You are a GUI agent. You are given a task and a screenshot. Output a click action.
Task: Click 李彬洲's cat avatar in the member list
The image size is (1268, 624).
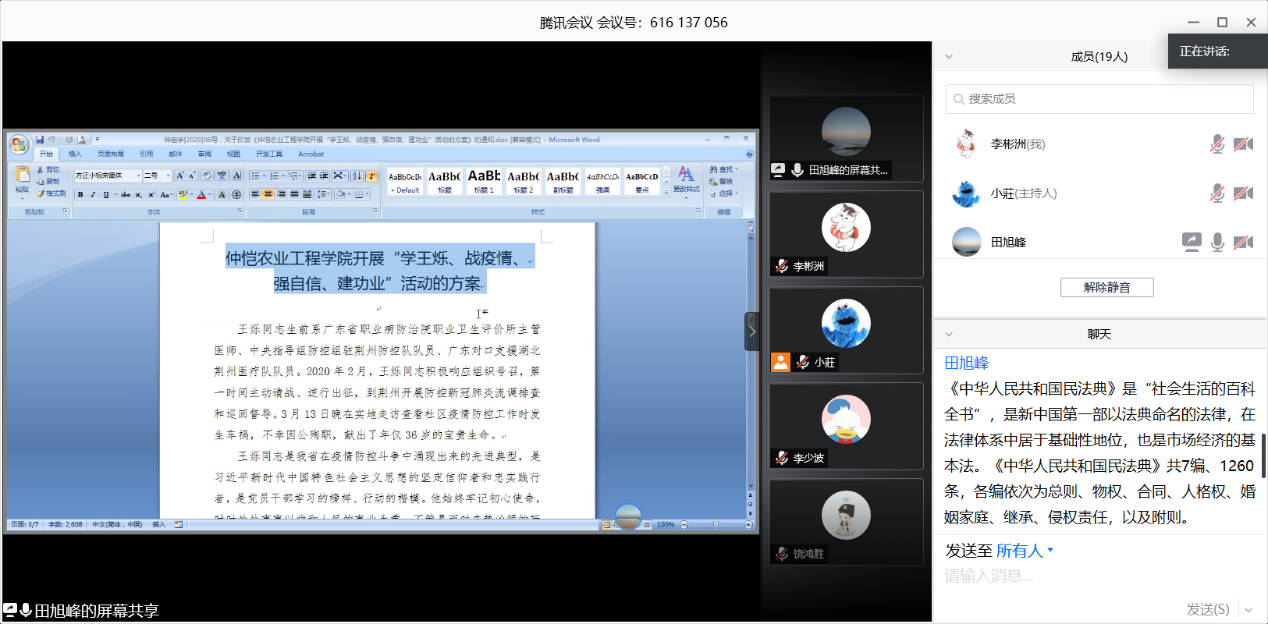[x=966, y=144]
